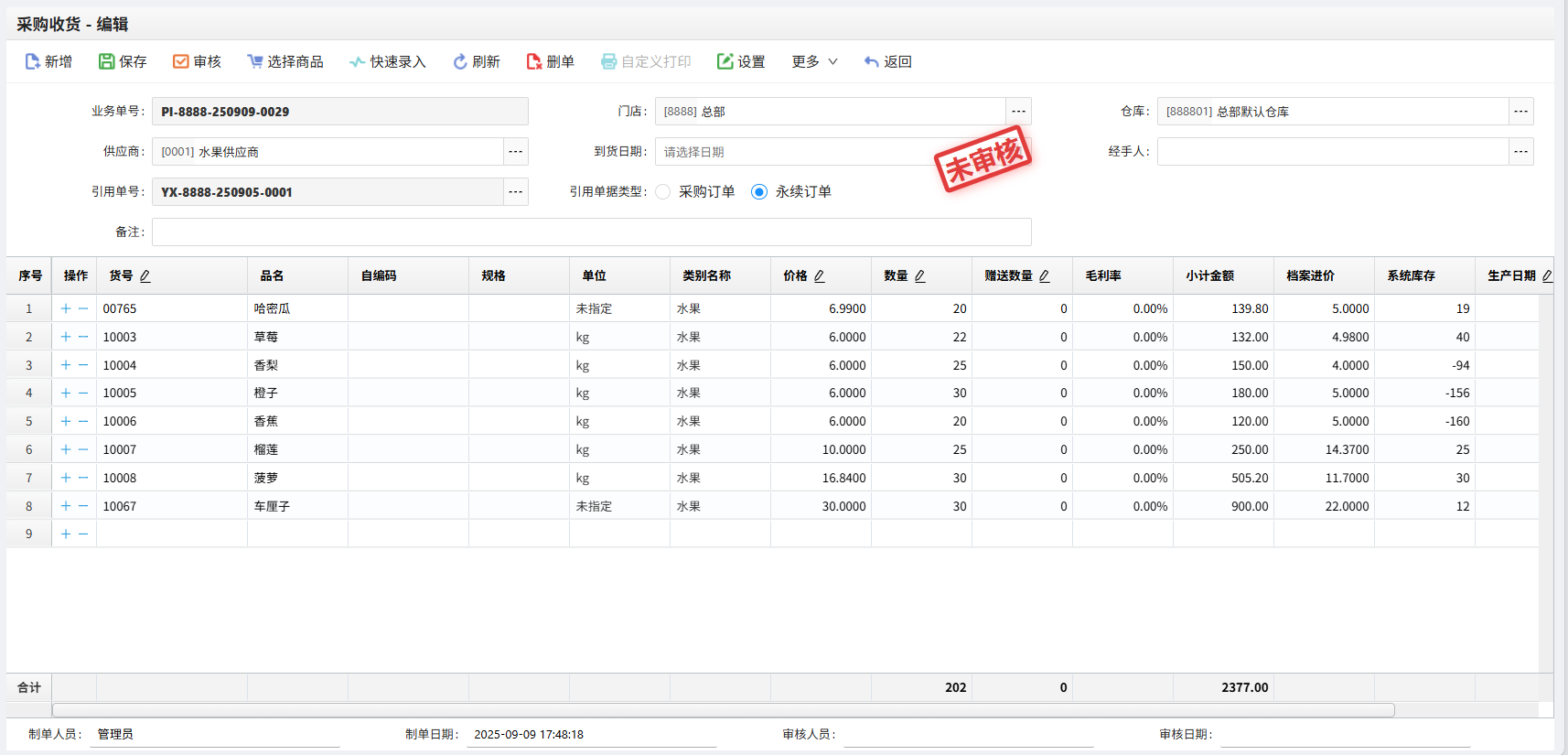Delete the order with 删单 icon
The image size is (1568, 755).
pyautogui.click(x=534, y=61)
